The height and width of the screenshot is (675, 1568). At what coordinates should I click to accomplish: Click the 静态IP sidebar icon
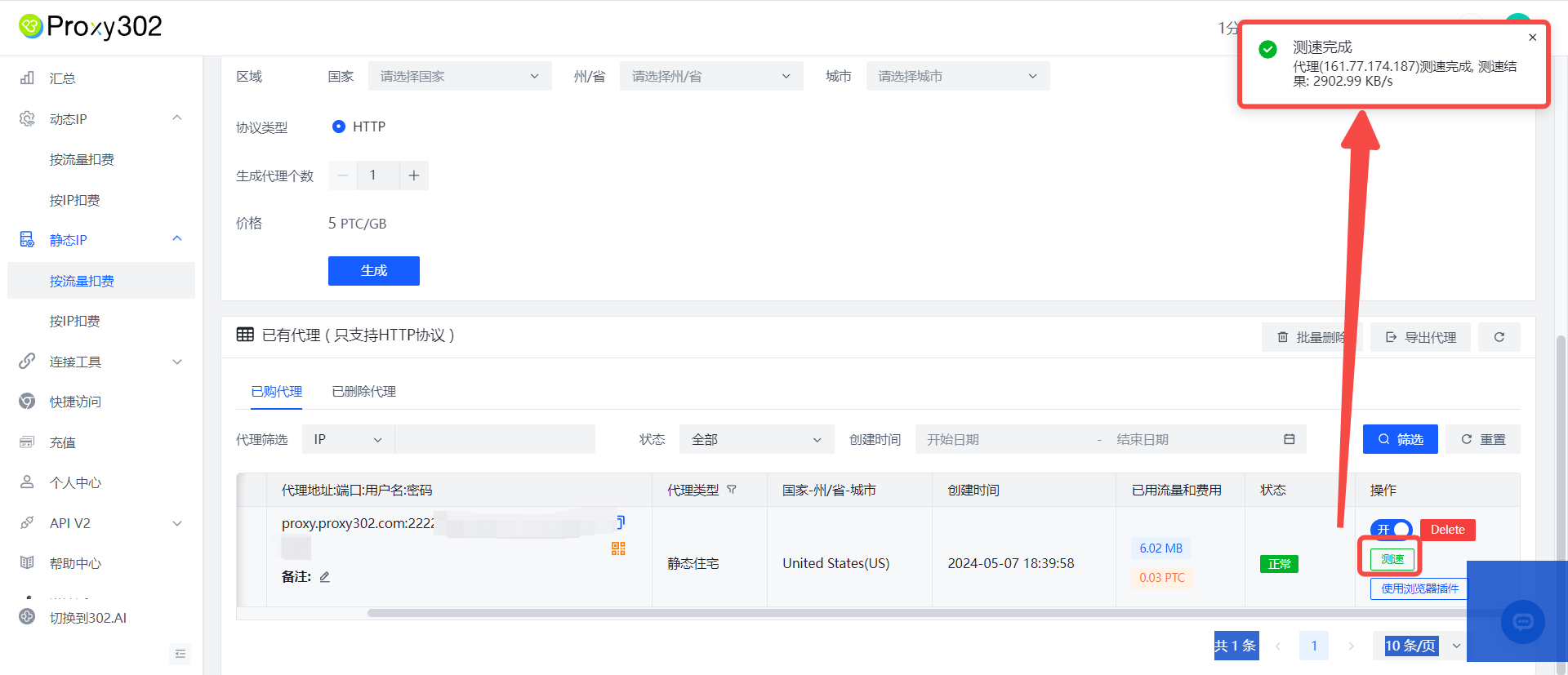pyautogui.click(x=27, y=239)
